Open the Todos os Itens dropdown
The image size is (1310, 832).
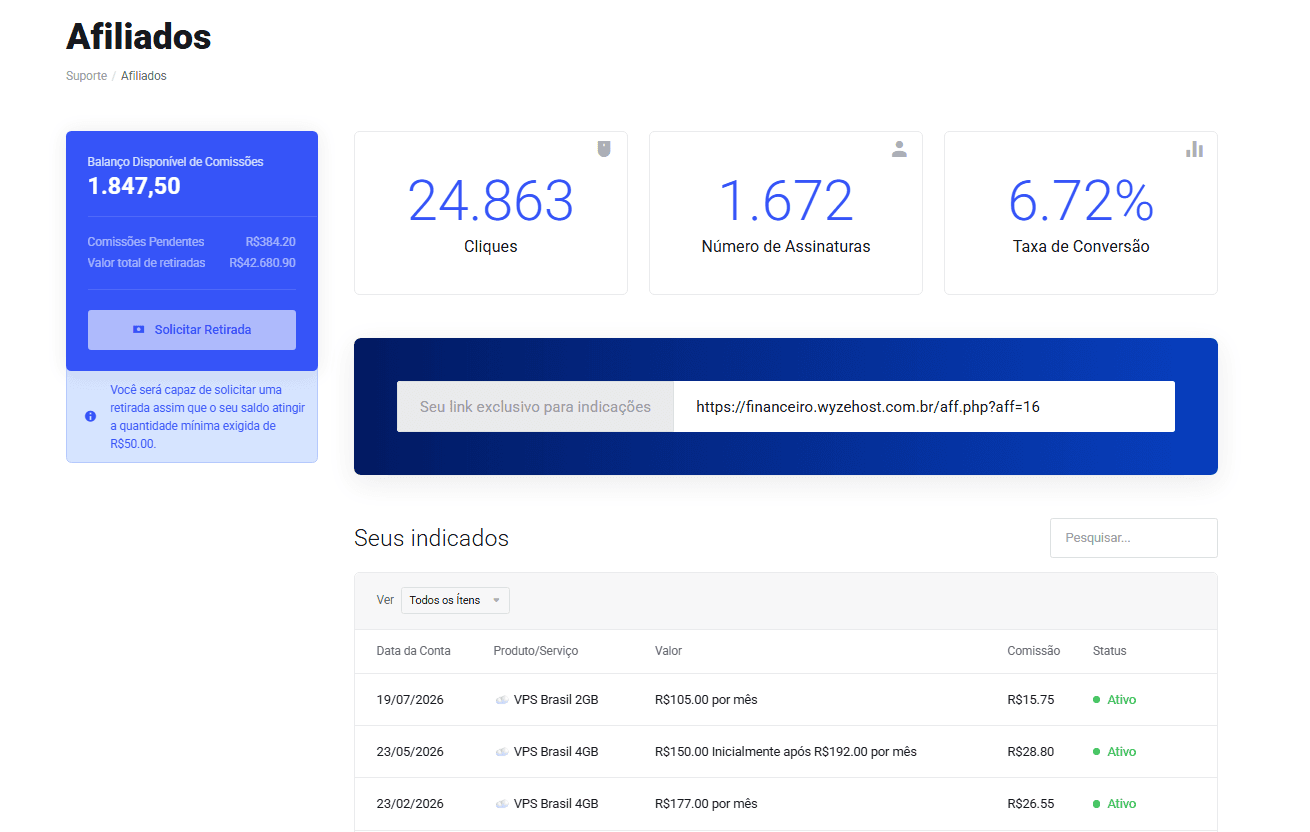(x=455, y=600)
